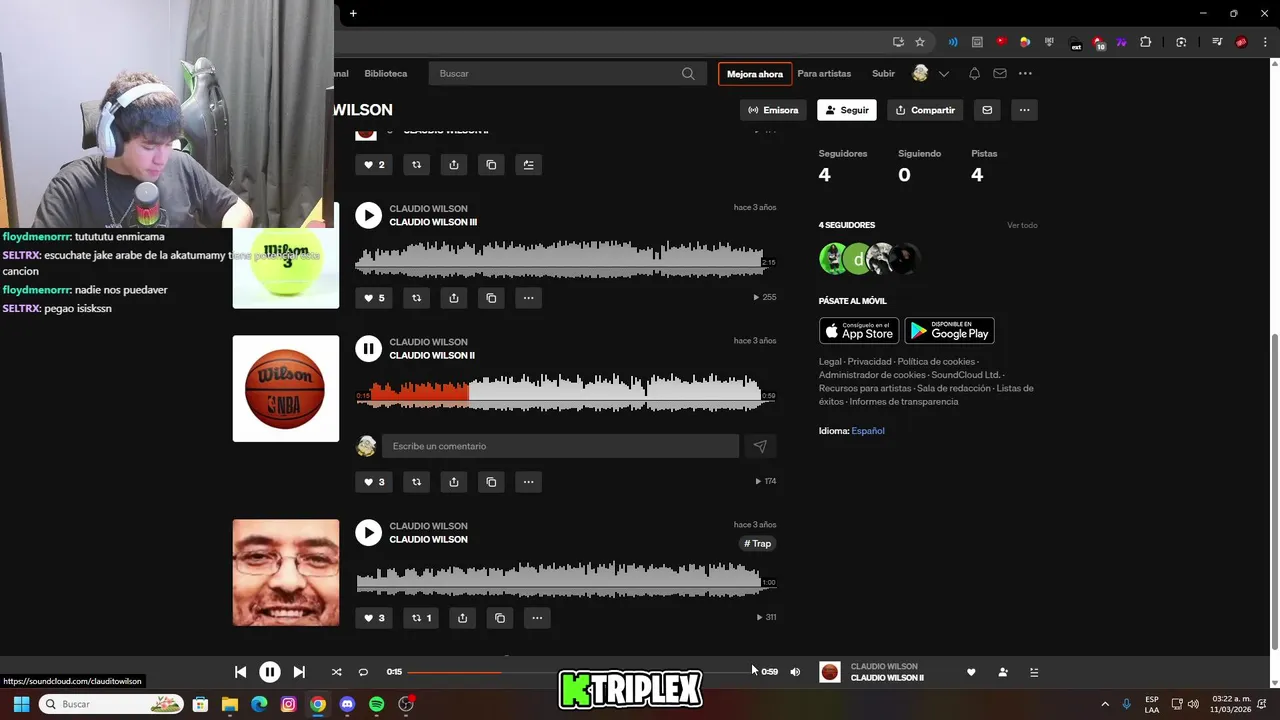Repost the CLAUDIO WILSON II track

point(417,481)
